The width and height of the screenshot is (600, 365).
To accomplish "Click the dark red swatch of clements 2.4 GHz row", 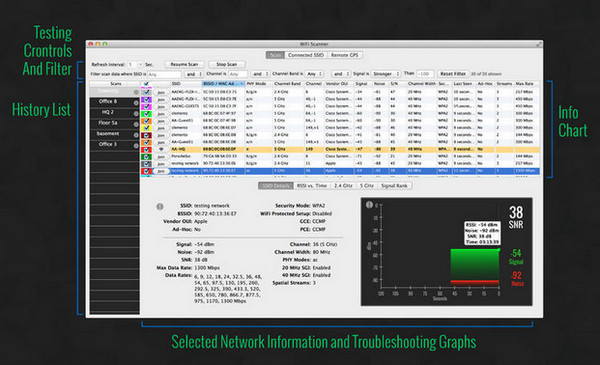I will point(147,135).
